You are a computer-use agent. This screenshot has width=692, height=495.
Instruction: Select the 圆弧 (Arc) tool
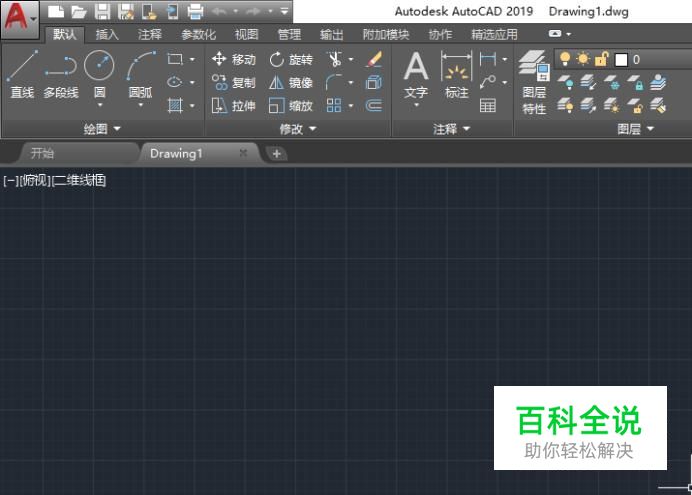[x=140, y=74]
